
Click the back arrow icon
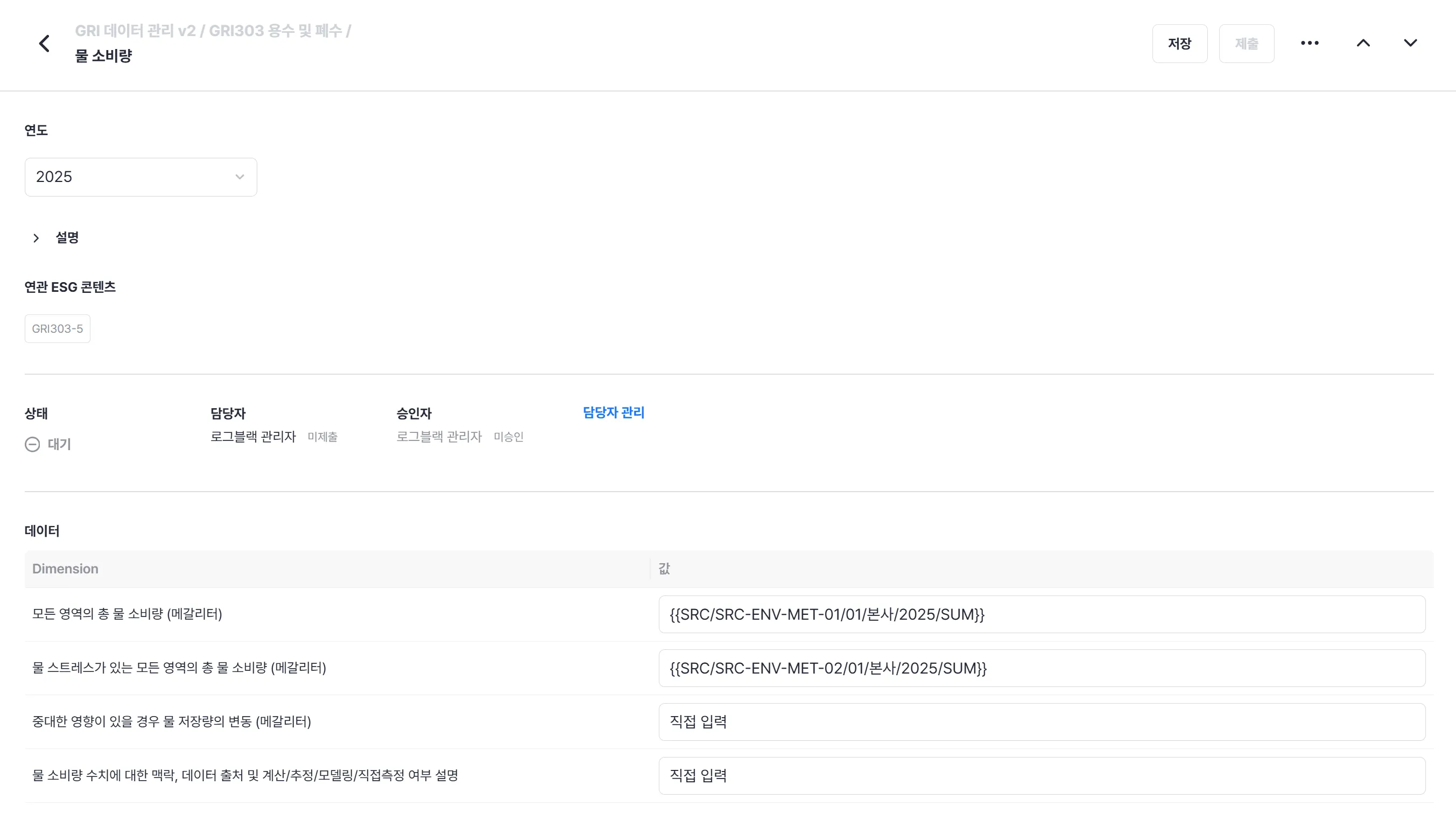click(x=44, y=44)
